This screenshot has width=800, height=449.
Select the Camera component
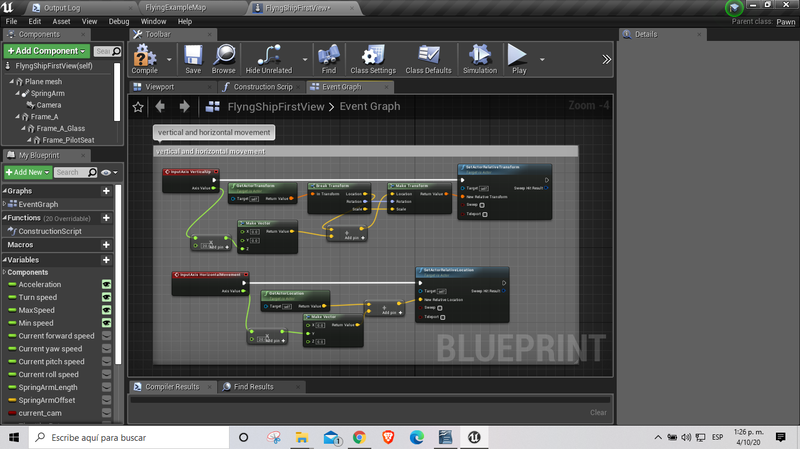49,105
